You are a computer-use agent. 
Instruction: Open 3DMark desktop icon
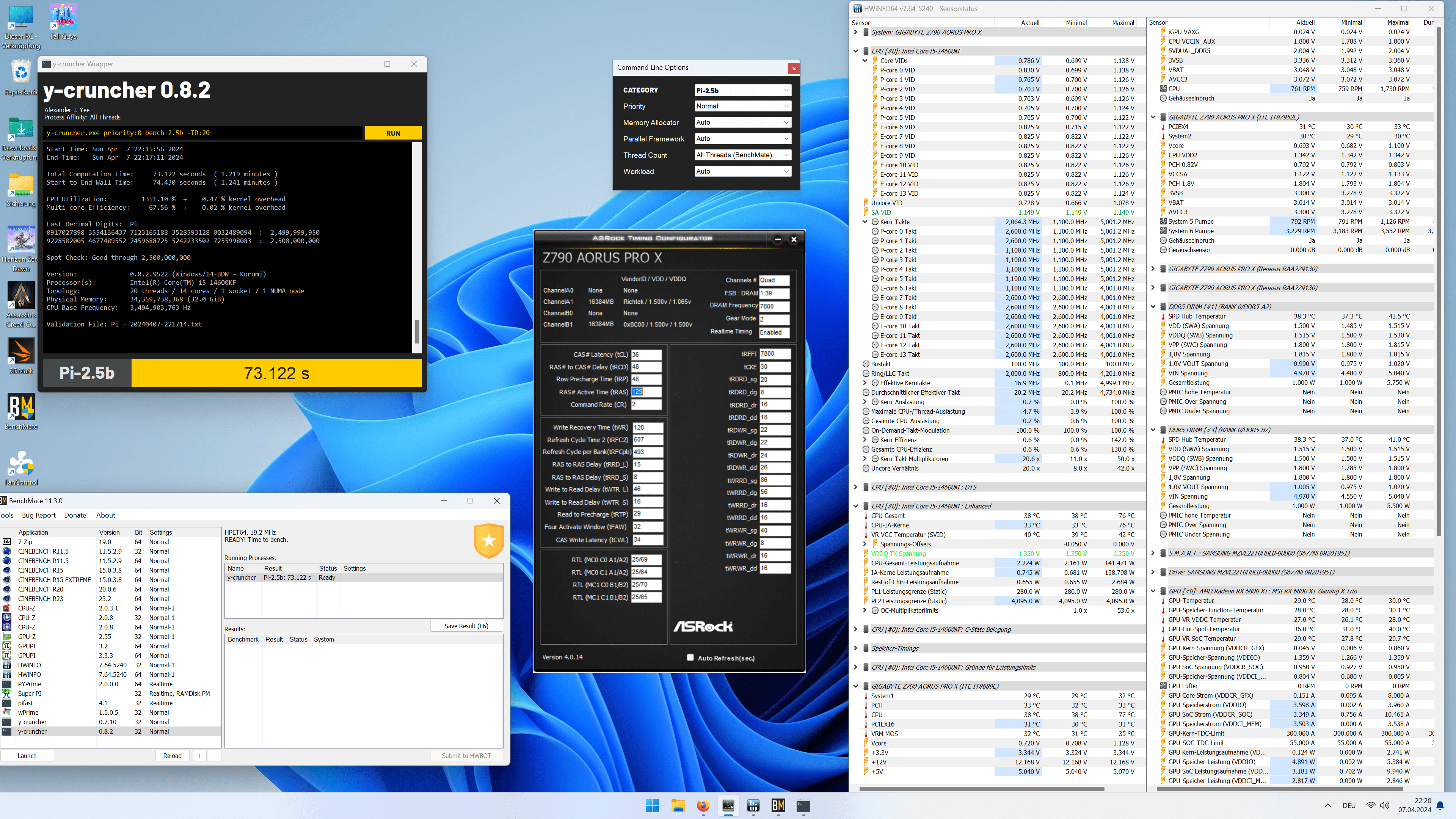21,356
